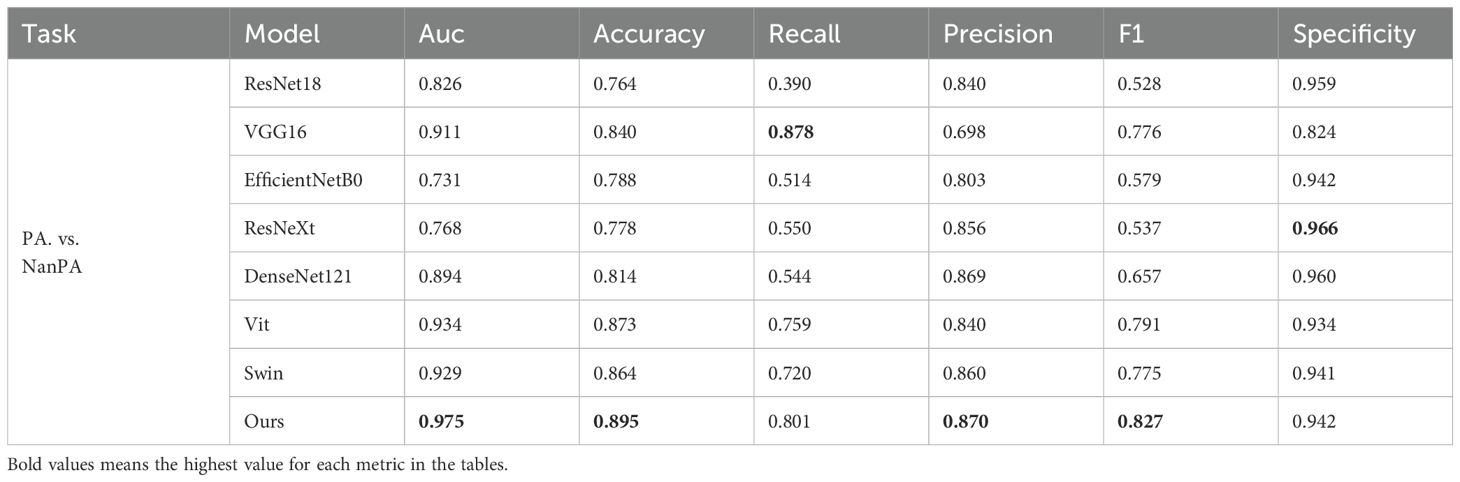Screen dimensions: 1460x482
Task: Select the EfficientNetB0 row label
Action: tap(297, 180)
